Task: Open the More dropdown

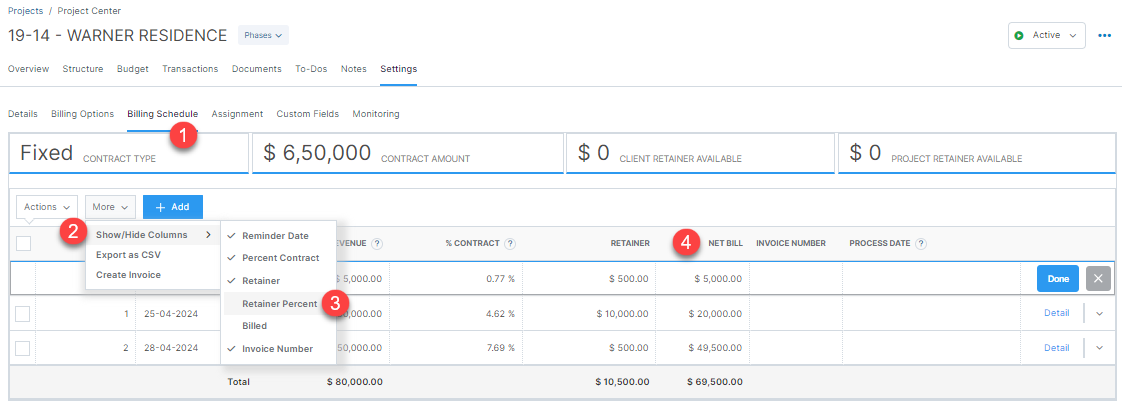Action: [x=110, y=207]
